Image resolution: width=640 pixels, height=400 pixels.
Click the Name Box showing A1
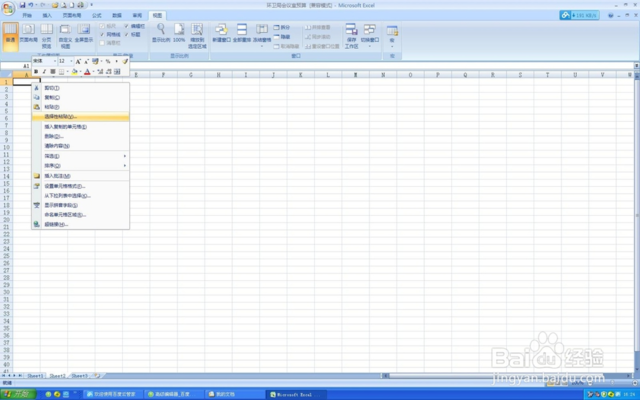tap(16, 66)
